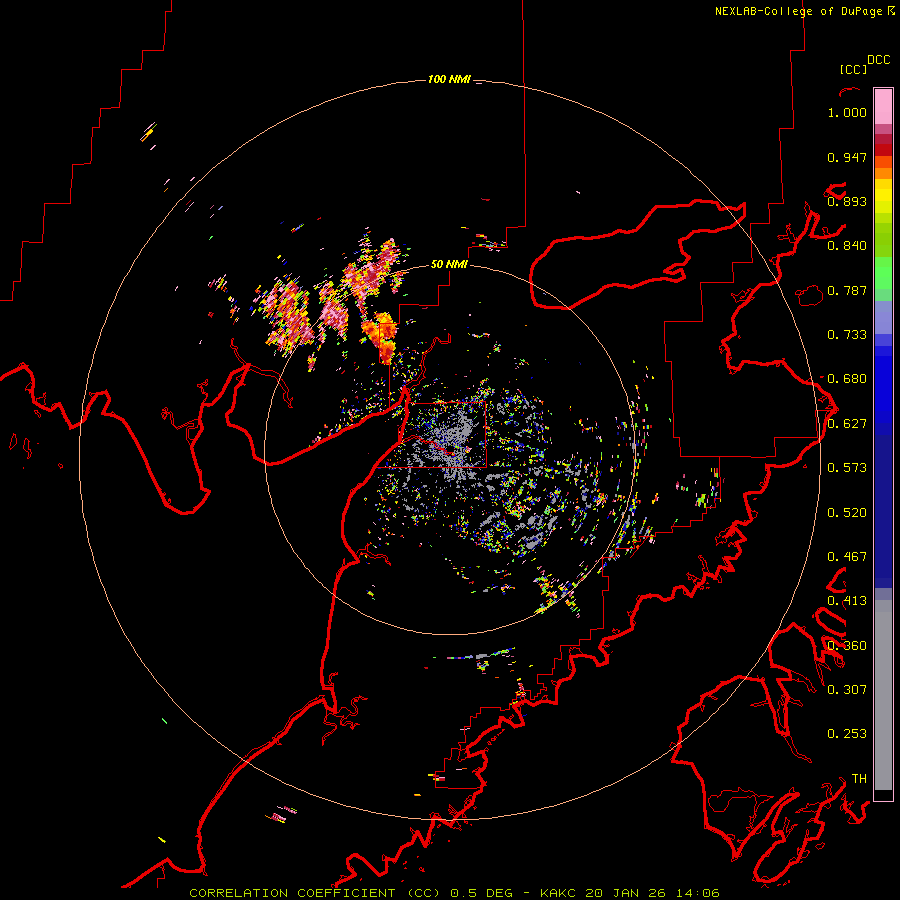Click the 0.627 scale value

coord(847,424)
